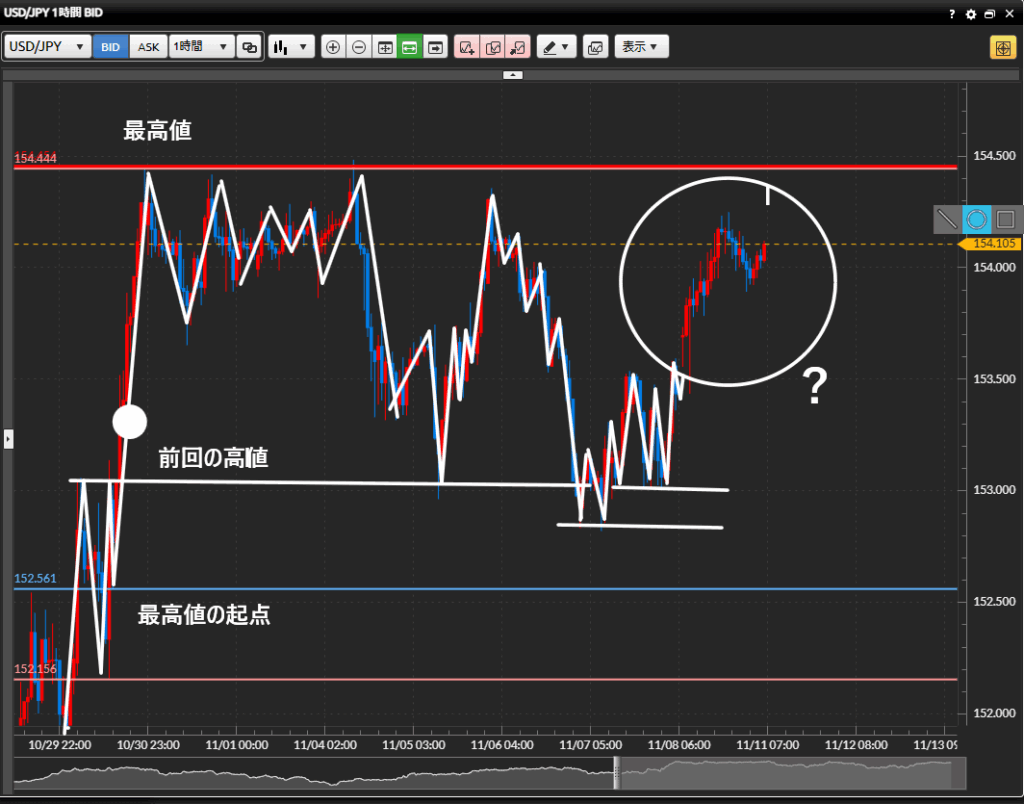Open the 表示 menu
This screenshot has width=1024, height=804.
click(641, 47)
